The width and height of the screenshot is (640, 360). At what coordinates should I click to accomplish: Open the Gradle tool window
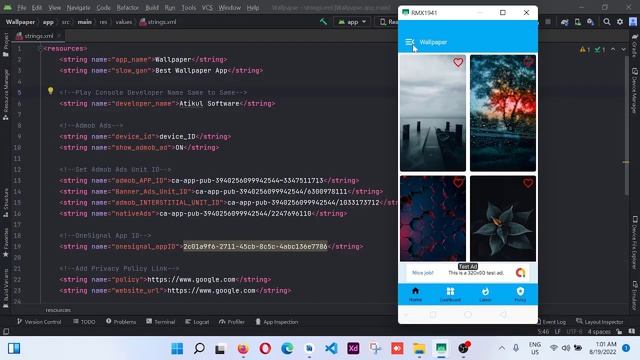[635, 46]
